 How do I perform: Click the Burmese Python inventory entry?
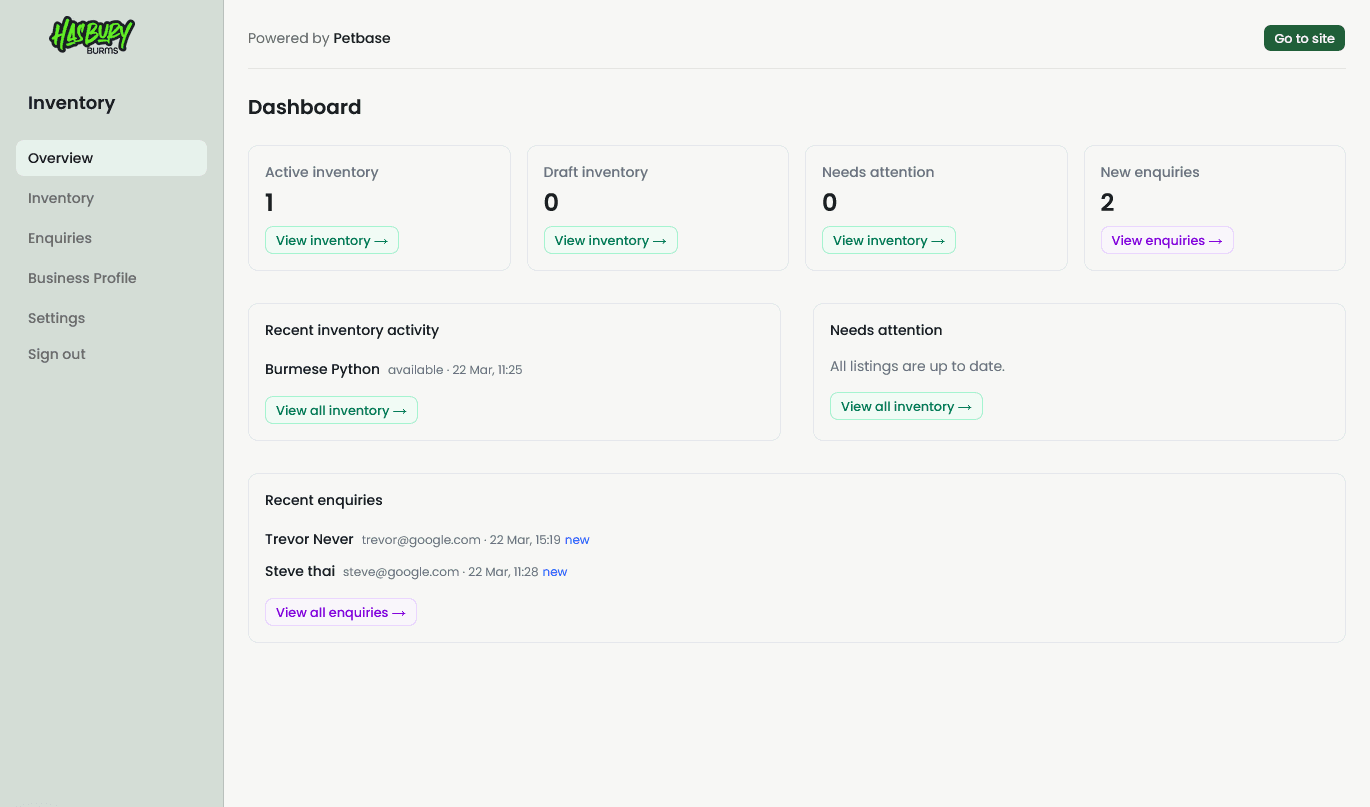click(x=322, y=369)
